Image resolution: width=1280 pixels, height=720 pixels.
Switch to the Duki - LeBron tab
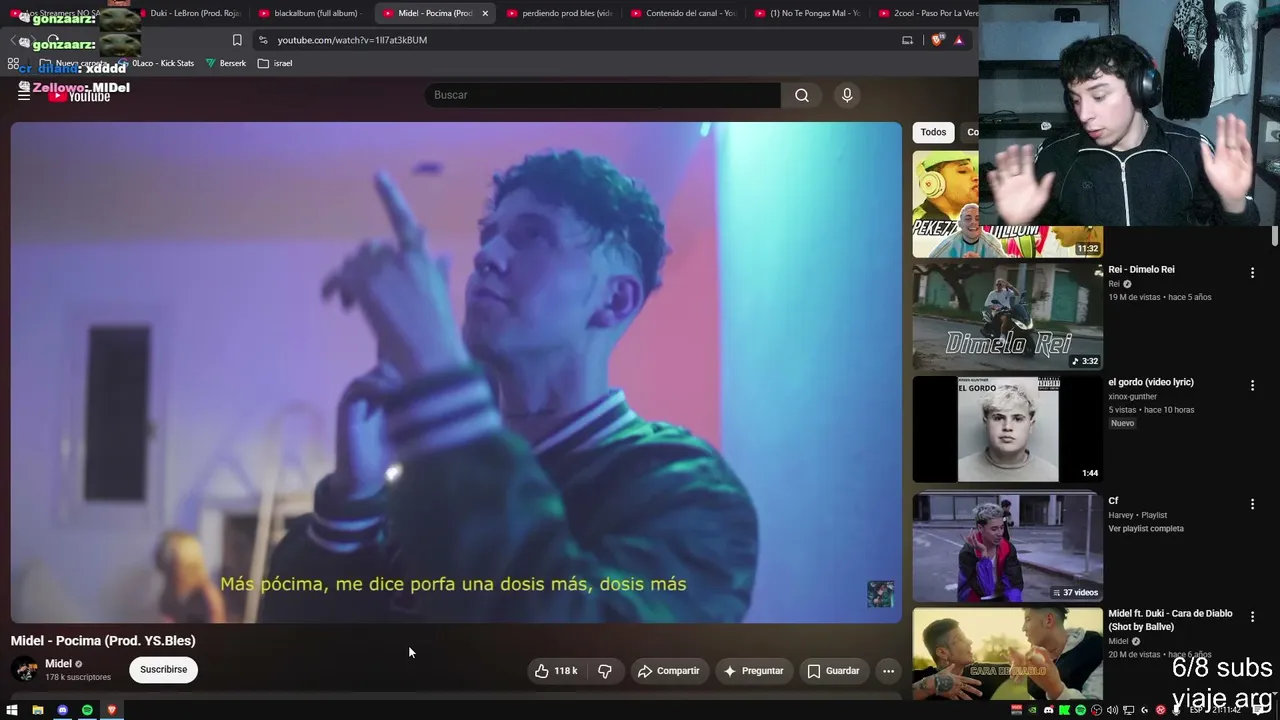[x=189, y=13]
